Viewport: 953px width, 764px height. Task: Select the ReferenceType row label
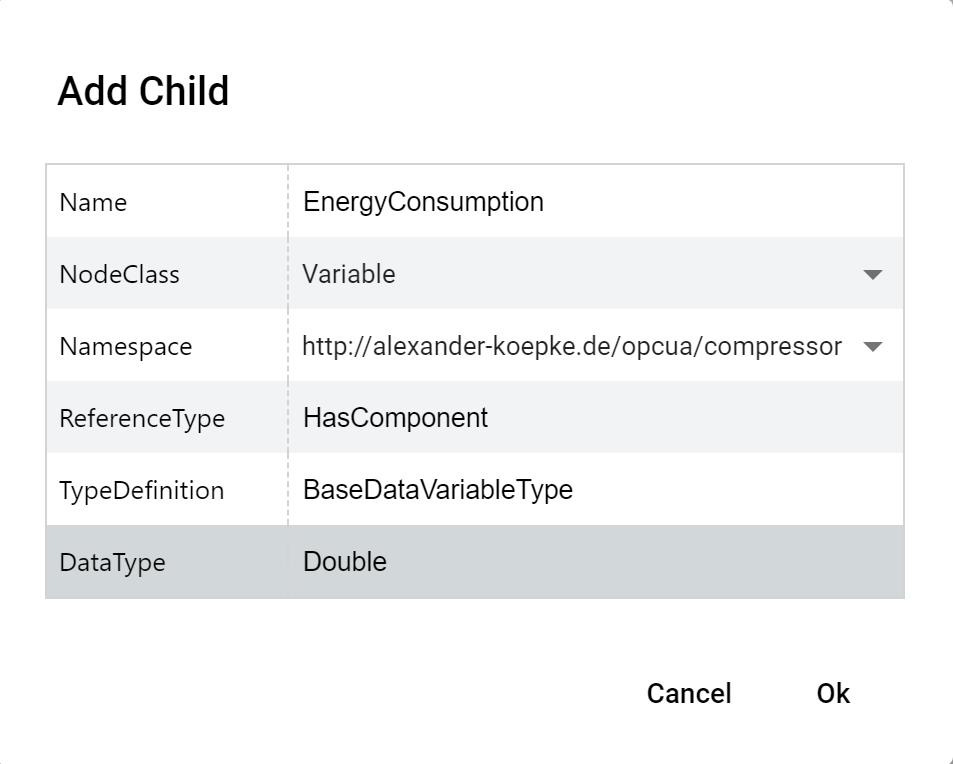142,418
